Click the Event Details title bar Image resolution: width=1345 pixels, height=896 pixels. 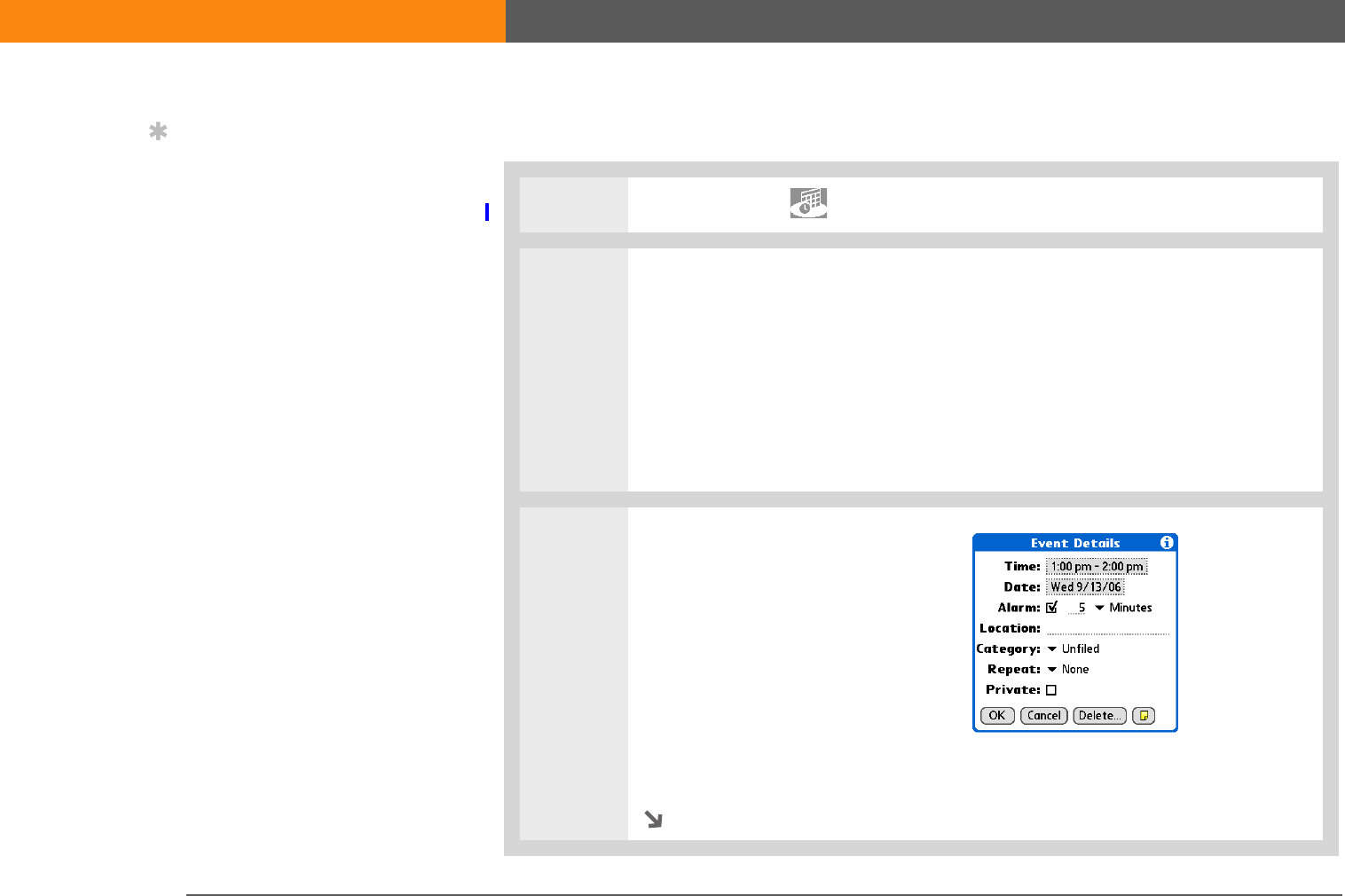1075,543
